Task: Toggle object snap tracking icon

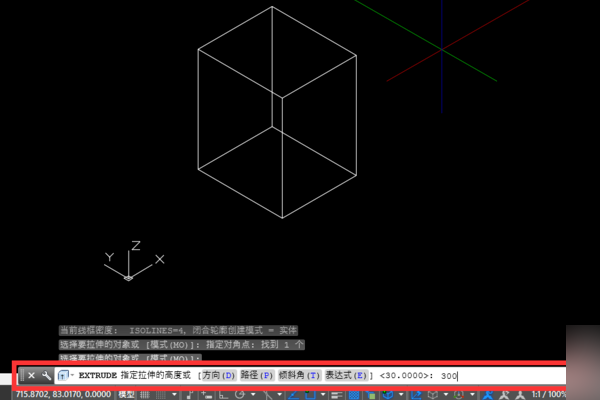Action: (x=293, y=395)
